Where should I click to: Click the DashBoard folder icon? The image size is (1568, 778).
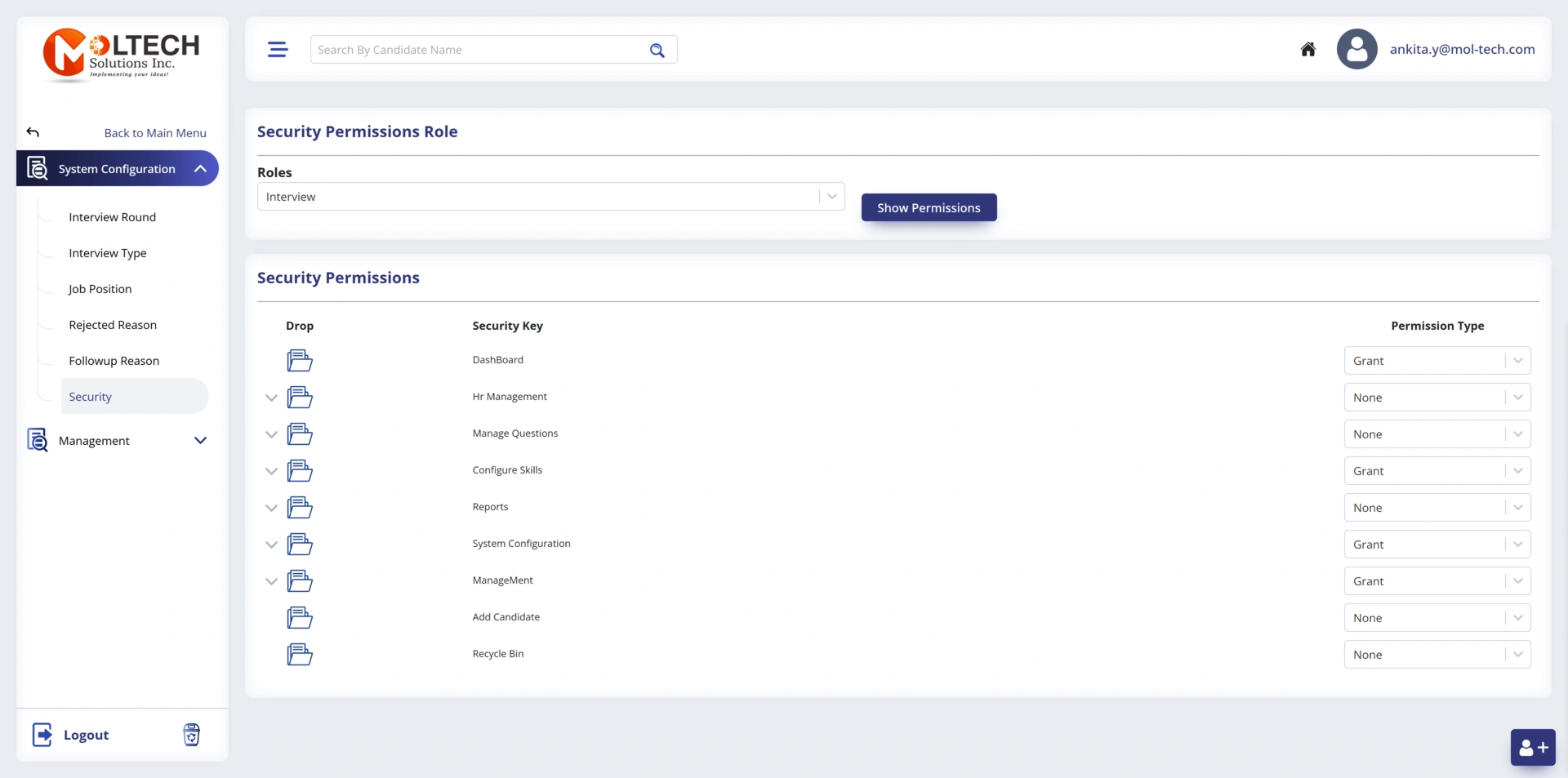coord(300,360)
